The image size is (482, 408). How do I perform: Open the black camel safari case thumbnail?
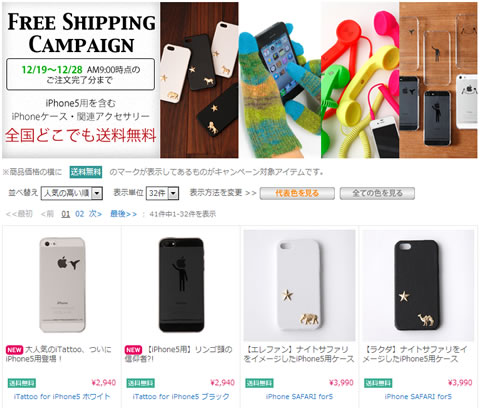tap(418, 285)
